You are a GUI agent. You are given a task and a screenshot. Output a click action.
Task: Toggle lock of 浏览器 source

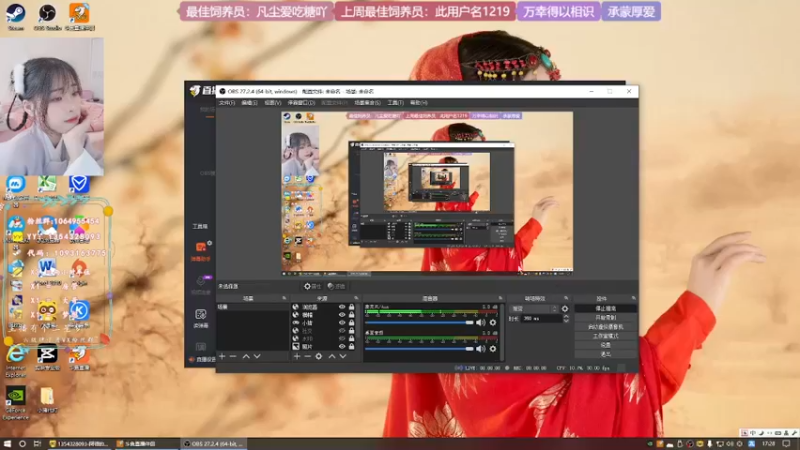(x=352, y=307)
